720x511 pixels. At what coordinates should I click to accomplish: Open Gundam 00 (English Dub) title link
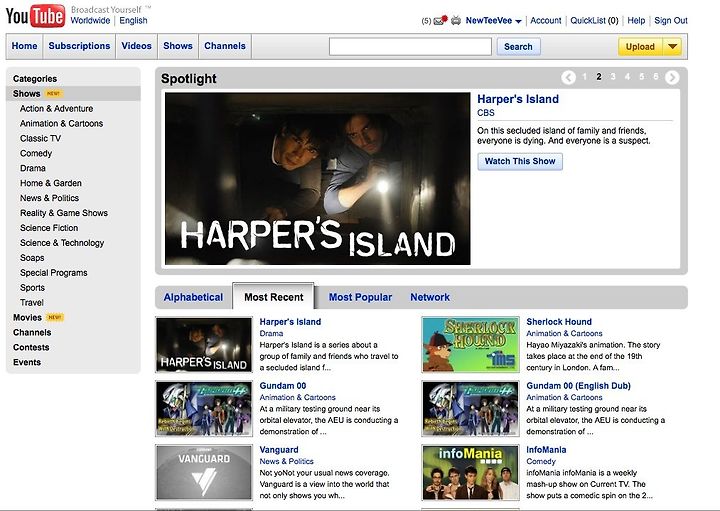pos(579,386)
